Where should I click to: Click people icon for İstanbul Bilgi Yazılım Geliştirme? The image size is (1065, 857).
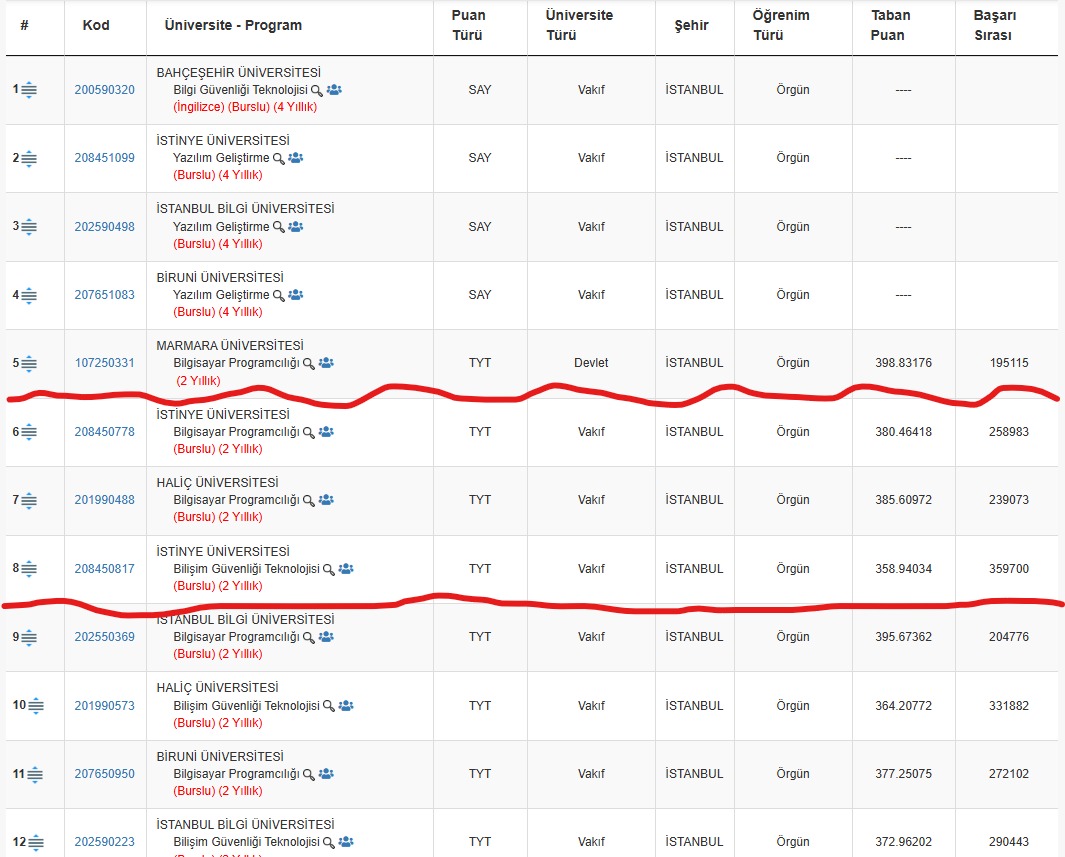tap(295, 227)
